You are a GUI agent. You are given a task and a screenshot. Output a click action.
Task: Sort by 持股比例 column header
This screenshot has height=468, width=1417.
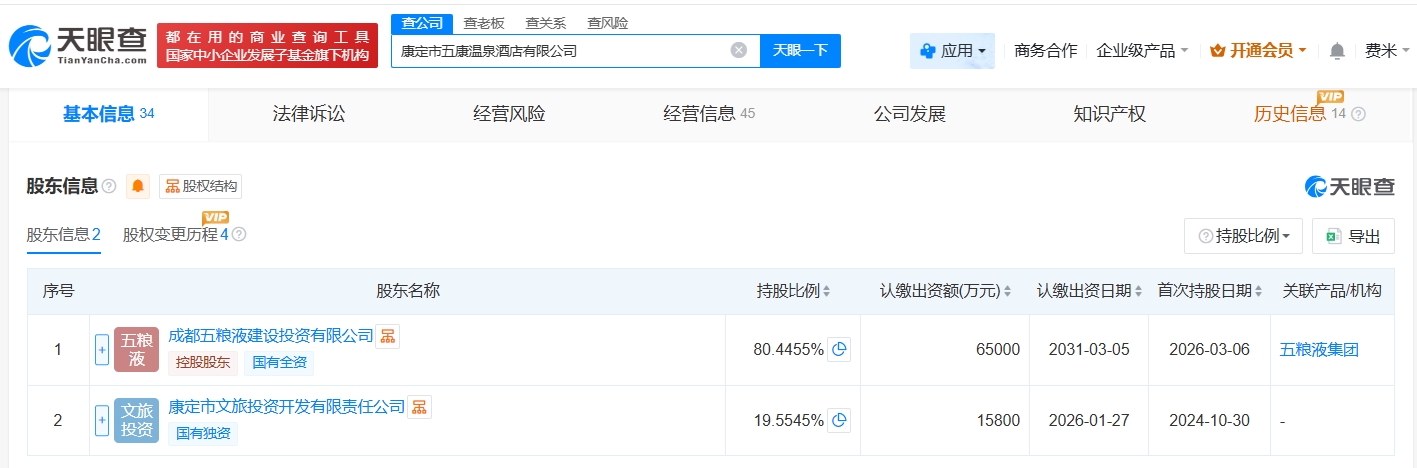click(x=793, y=291)
